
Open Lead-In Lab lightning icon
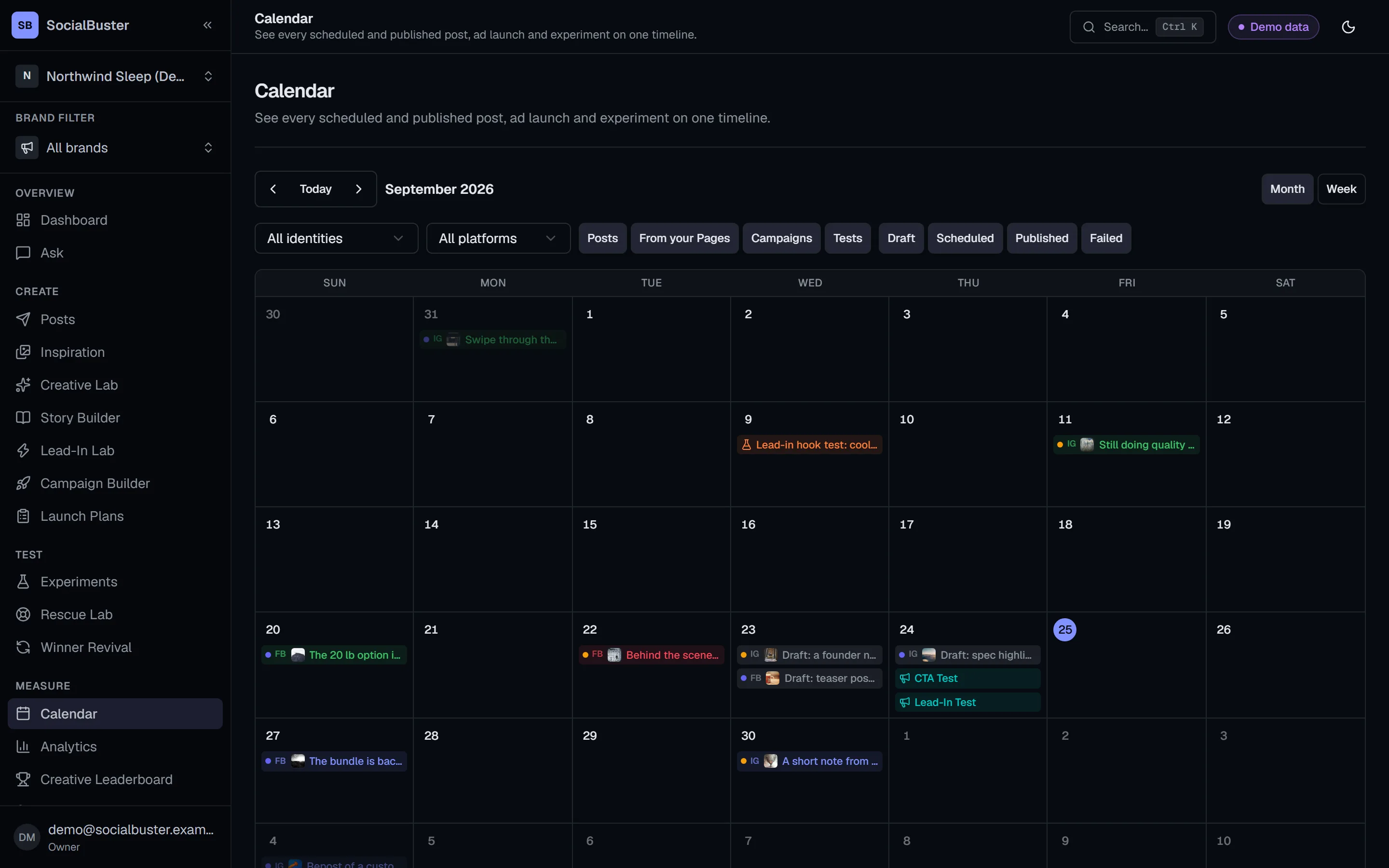[23, 451]
